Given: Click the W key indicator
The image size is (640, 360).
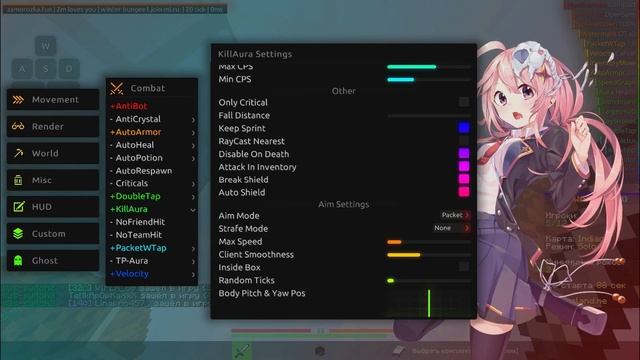Looking at the screenshot, I should [x=46, y=46].
